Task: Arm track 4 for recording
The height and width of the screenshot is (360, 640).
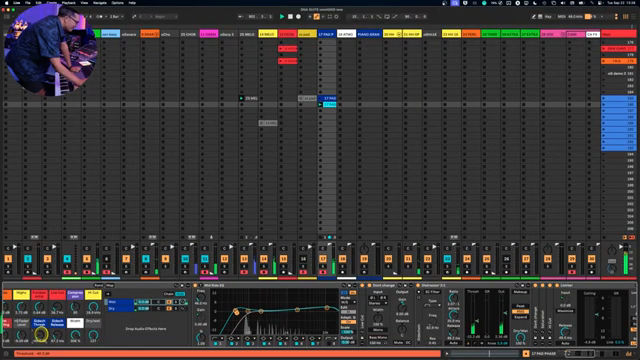Action: coord(67,272)
